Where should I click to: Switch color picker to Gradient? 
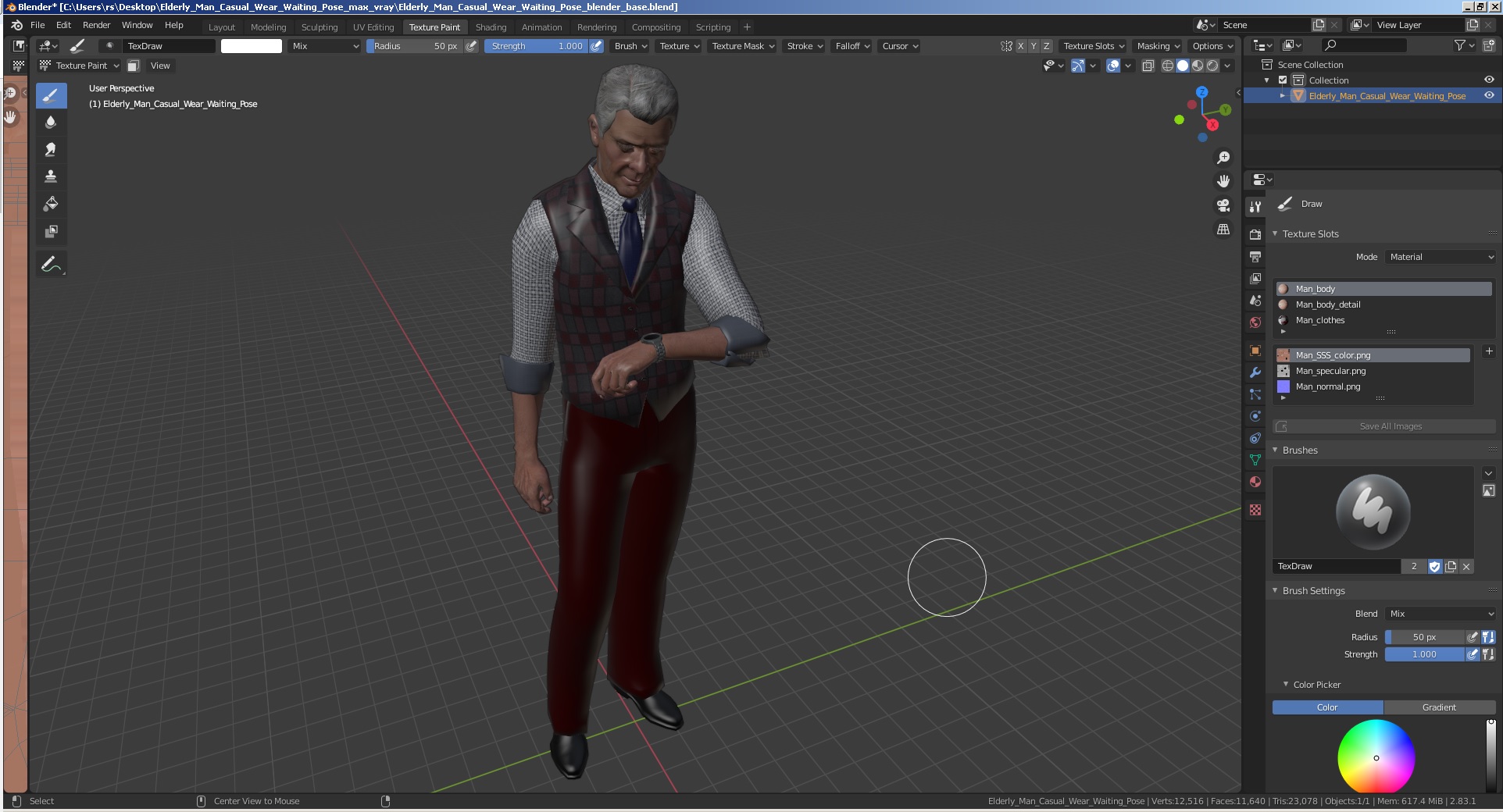(1439, 707)
